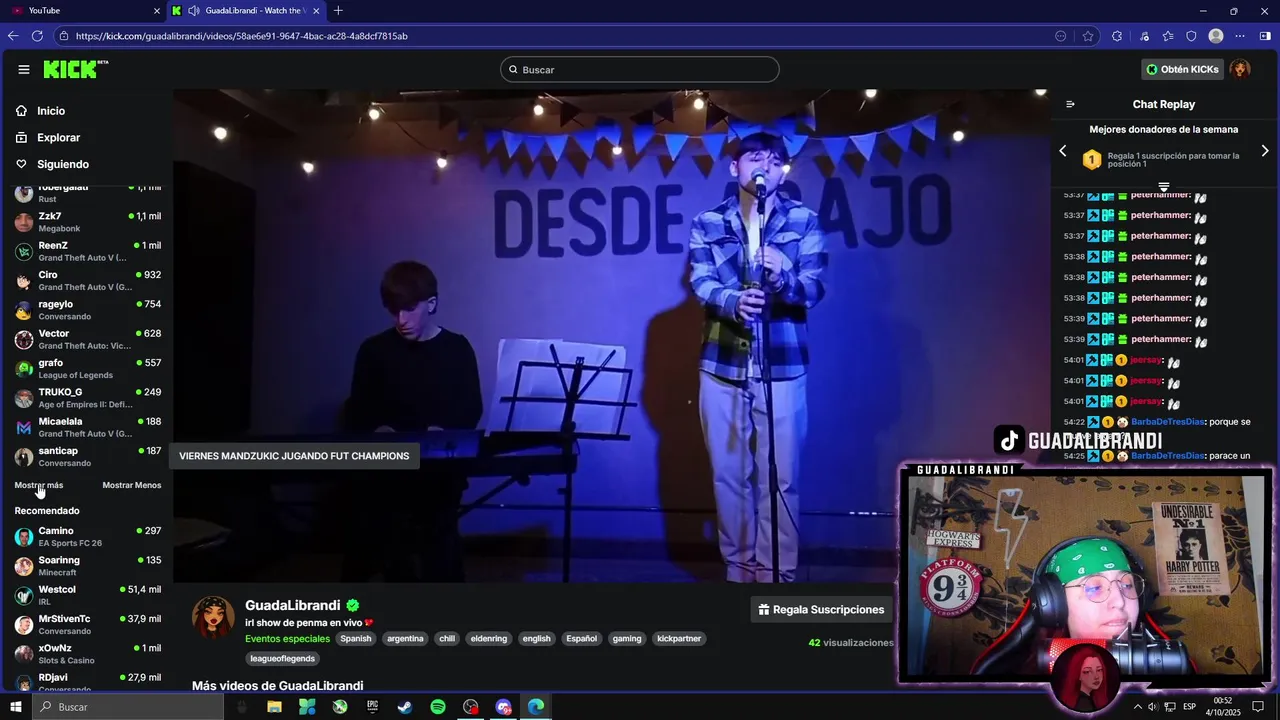Image resolution: width=1280 pixels, height=720 pixels.
Task: Open Edge settings and more menu
Action: tap(1240, 36)
